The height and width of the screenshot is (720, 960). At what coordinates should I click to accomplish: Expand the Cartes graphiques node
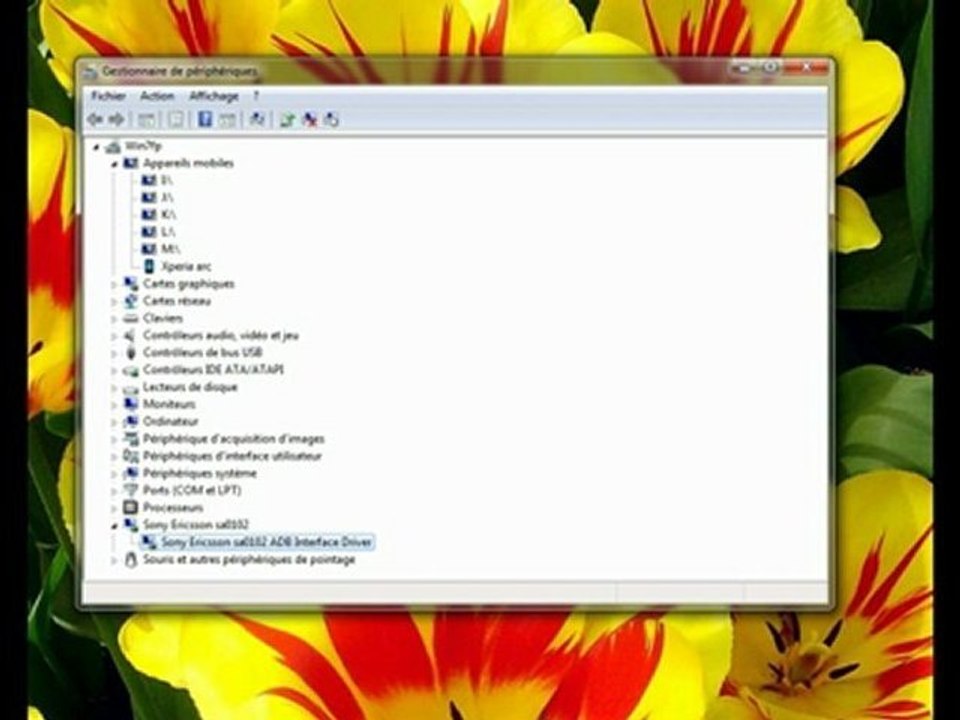click(x=114, y=284)
